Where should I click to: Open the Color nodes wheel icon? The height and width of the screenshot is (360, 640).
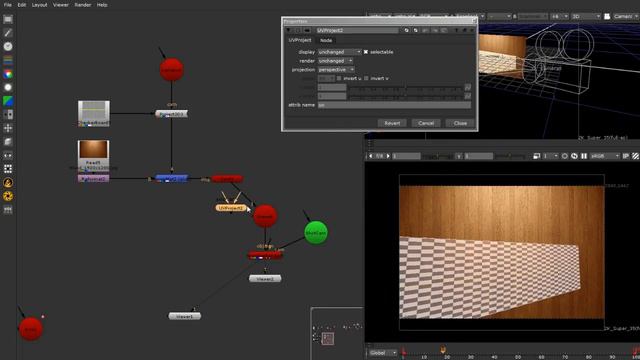(x=8, y=74)
